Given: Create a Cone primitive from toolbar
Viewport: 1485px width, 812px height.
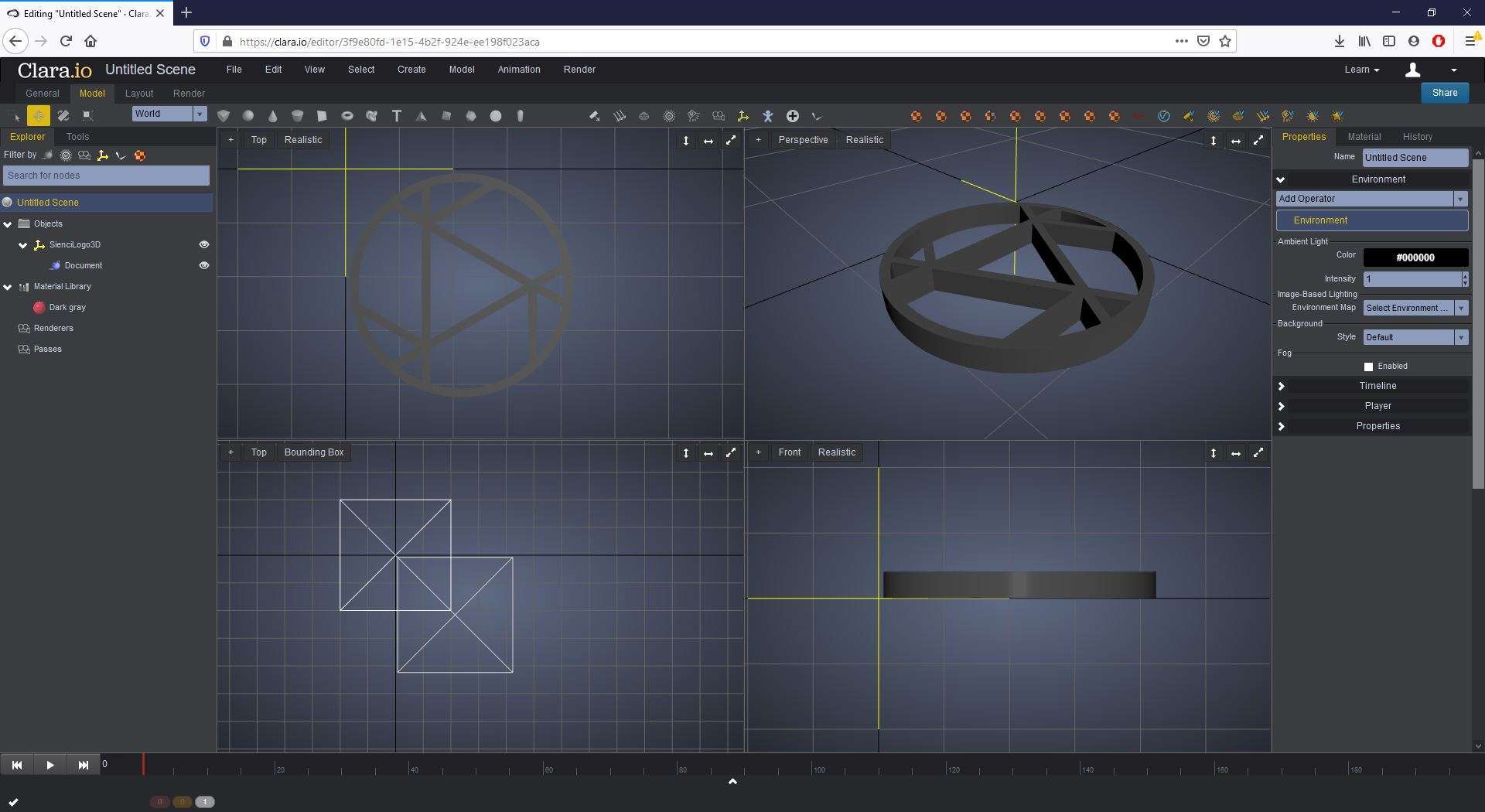Looking at the screenshot, I should tap(273, 116).
